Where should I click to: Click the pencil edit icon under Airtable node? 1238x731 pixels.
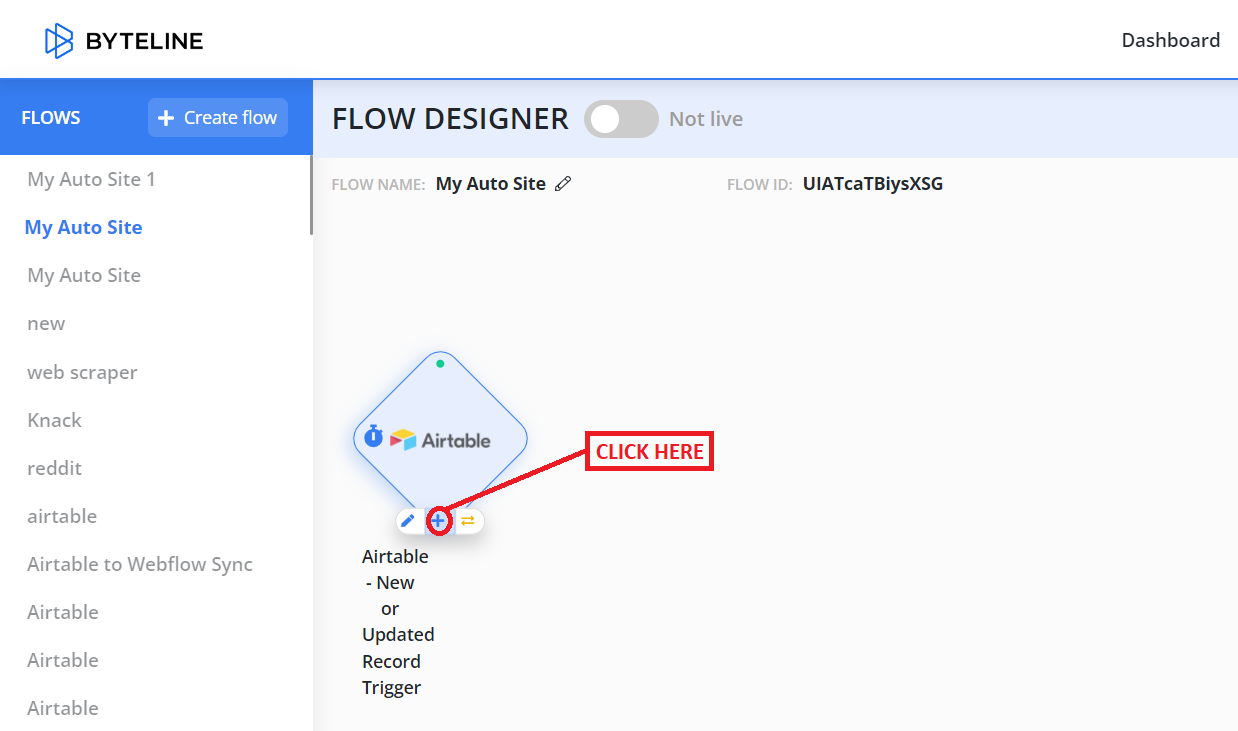(x=408, y=521)
